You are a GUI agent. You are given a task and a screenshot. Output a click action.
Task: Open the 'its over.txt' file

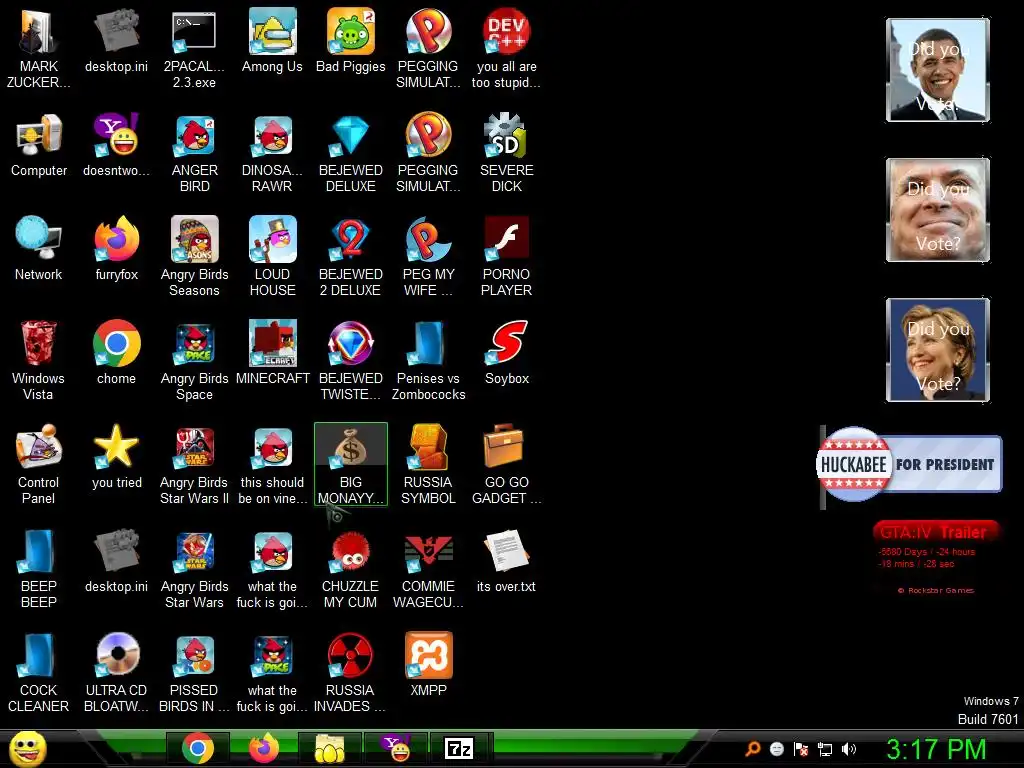click(x=506, y=562)
